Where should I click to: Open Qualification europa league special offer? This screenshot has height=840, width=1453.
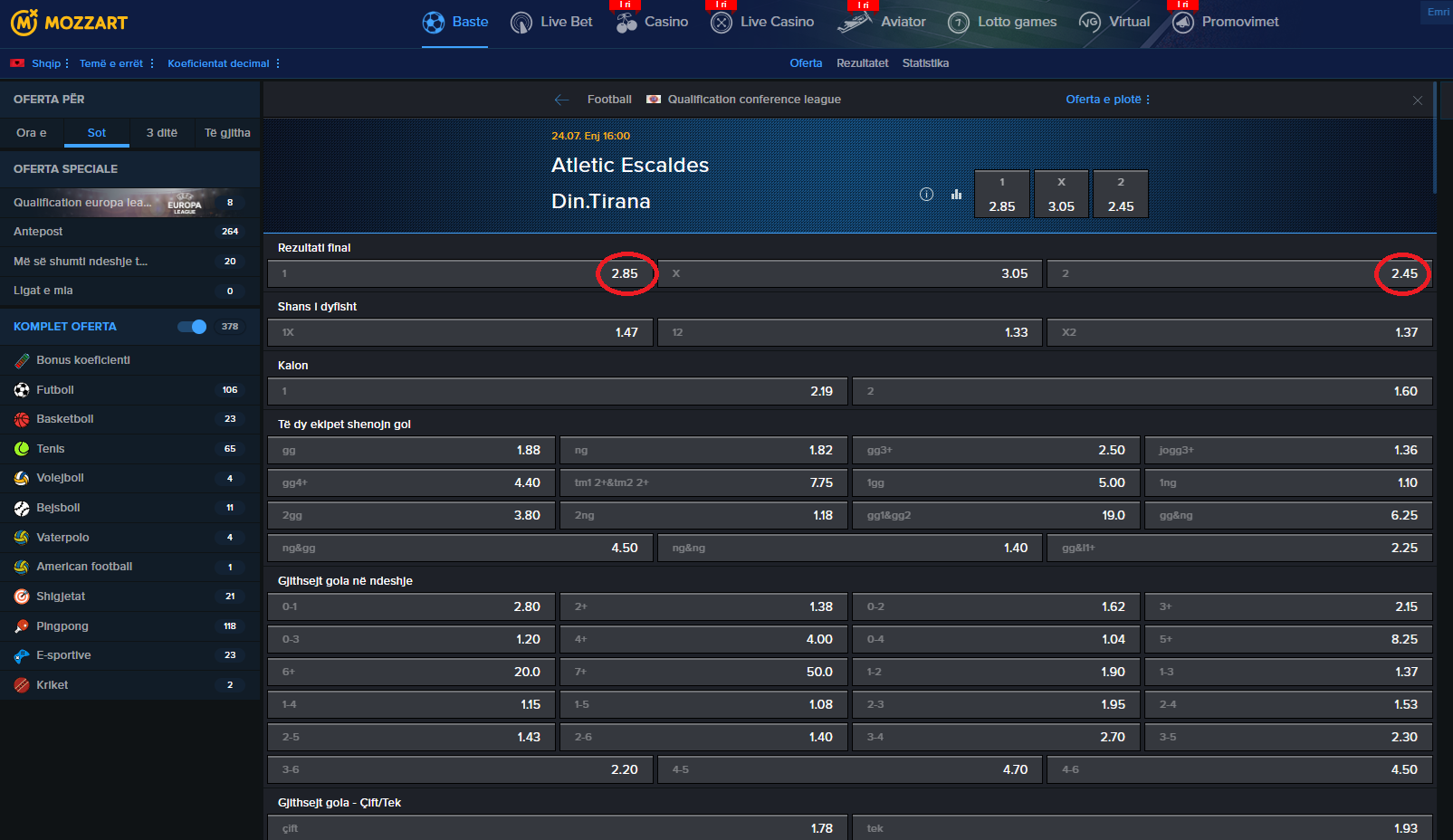tap(129, 203)
